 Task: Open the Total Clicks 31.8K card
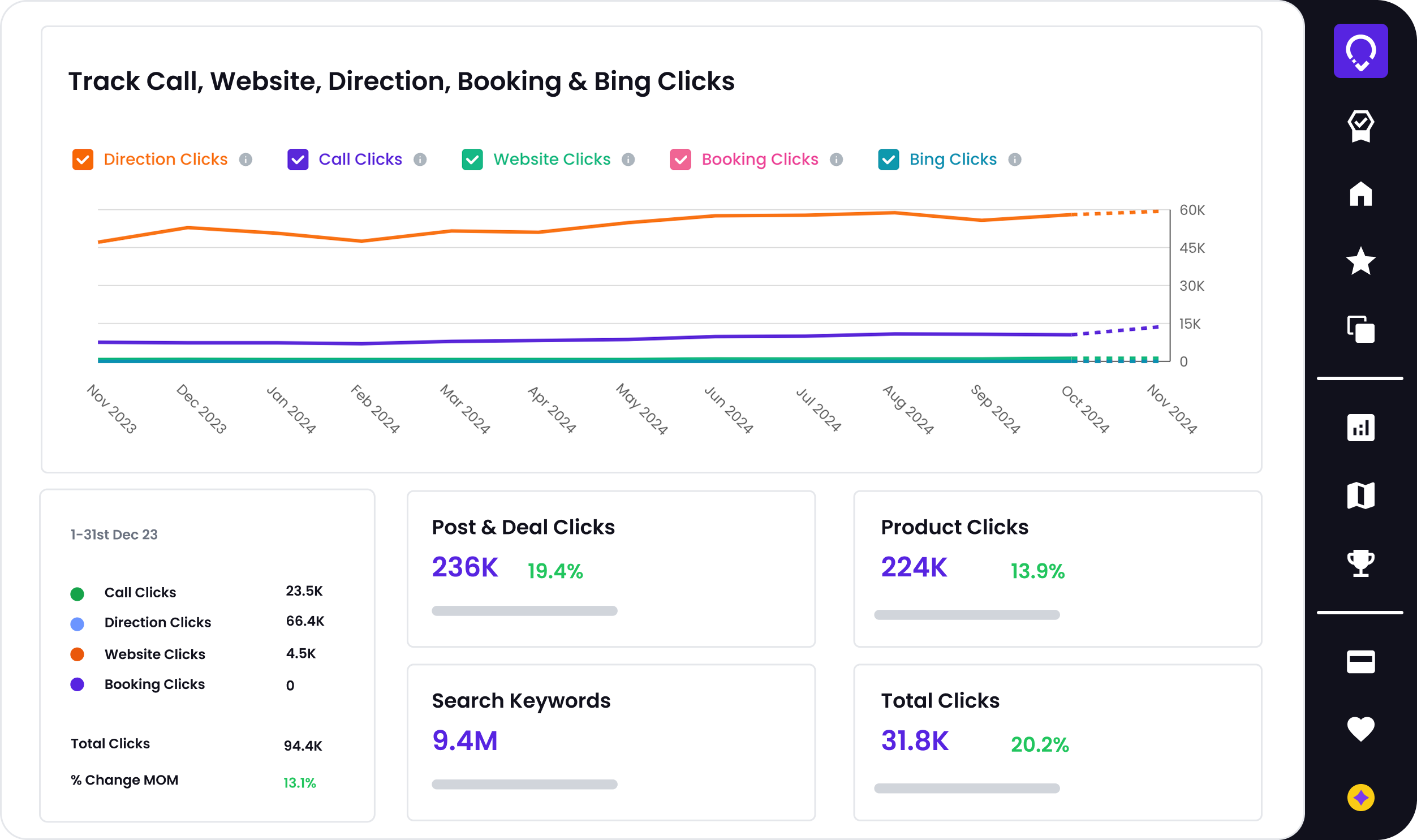pos(1057,742)
